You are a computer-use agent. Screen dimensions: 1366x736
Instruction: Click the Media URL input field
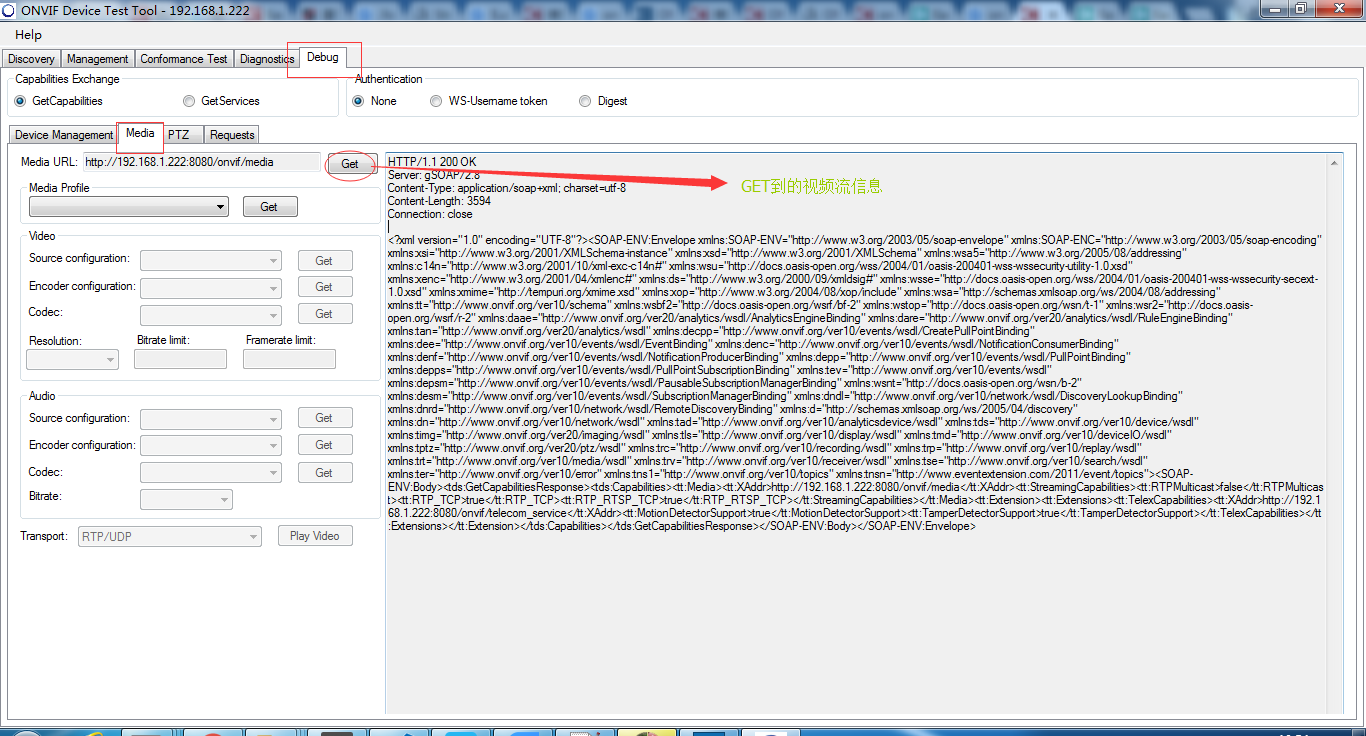201,162
